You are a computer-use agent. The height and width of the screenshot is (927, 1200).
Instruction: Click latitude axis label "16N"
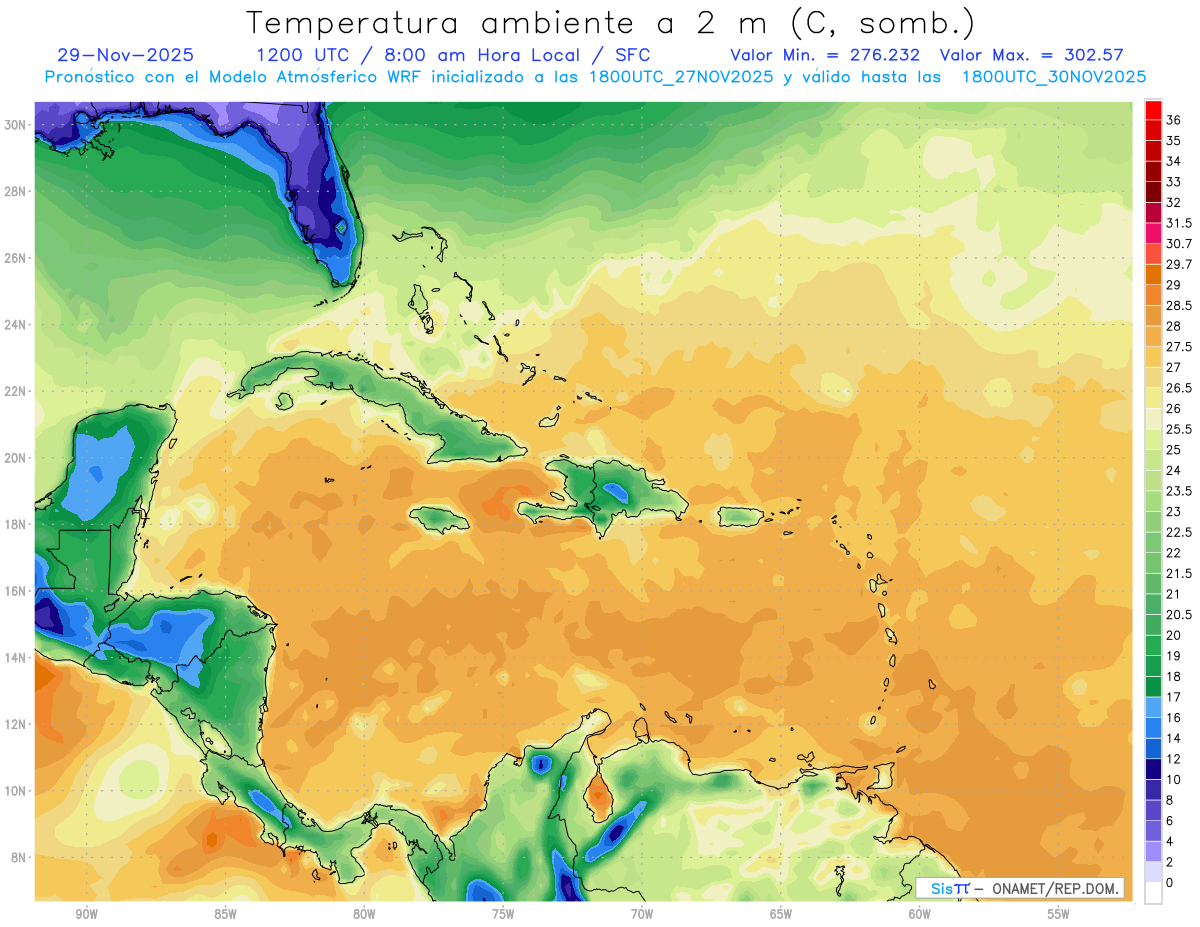(15, 591)
